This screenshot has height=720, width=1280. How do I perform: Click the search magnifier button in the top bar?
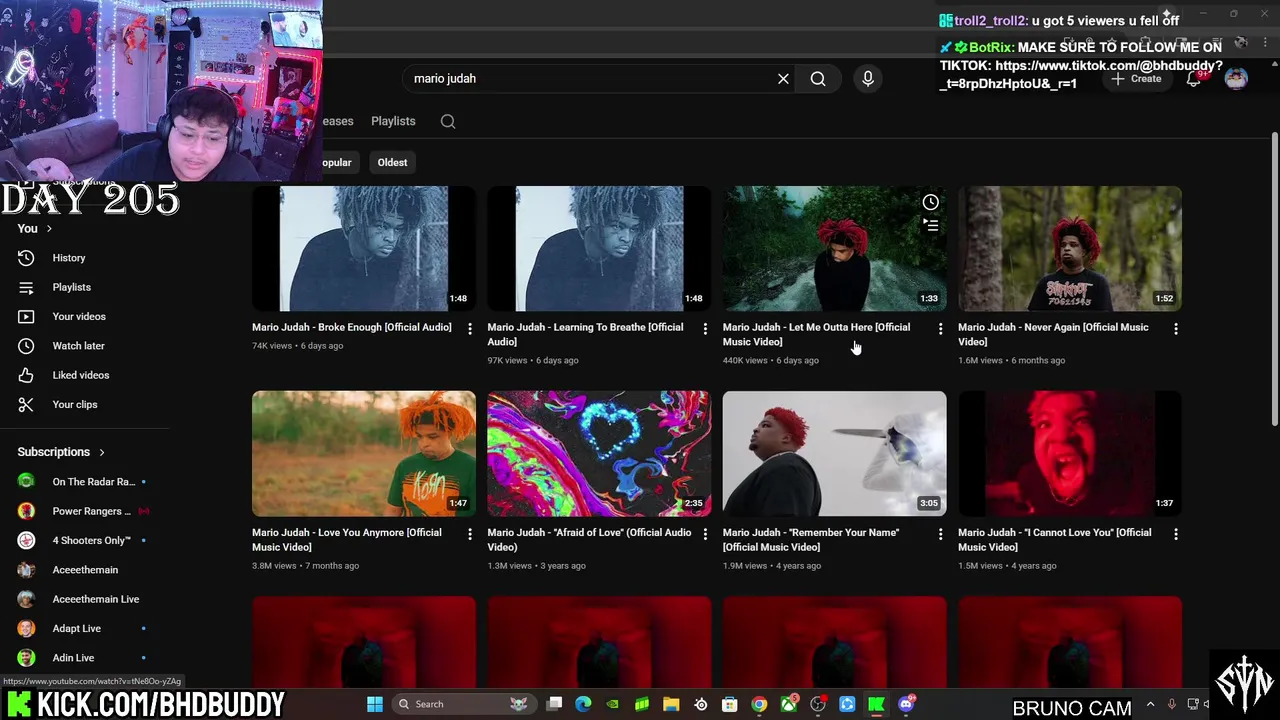click(818, 78)
